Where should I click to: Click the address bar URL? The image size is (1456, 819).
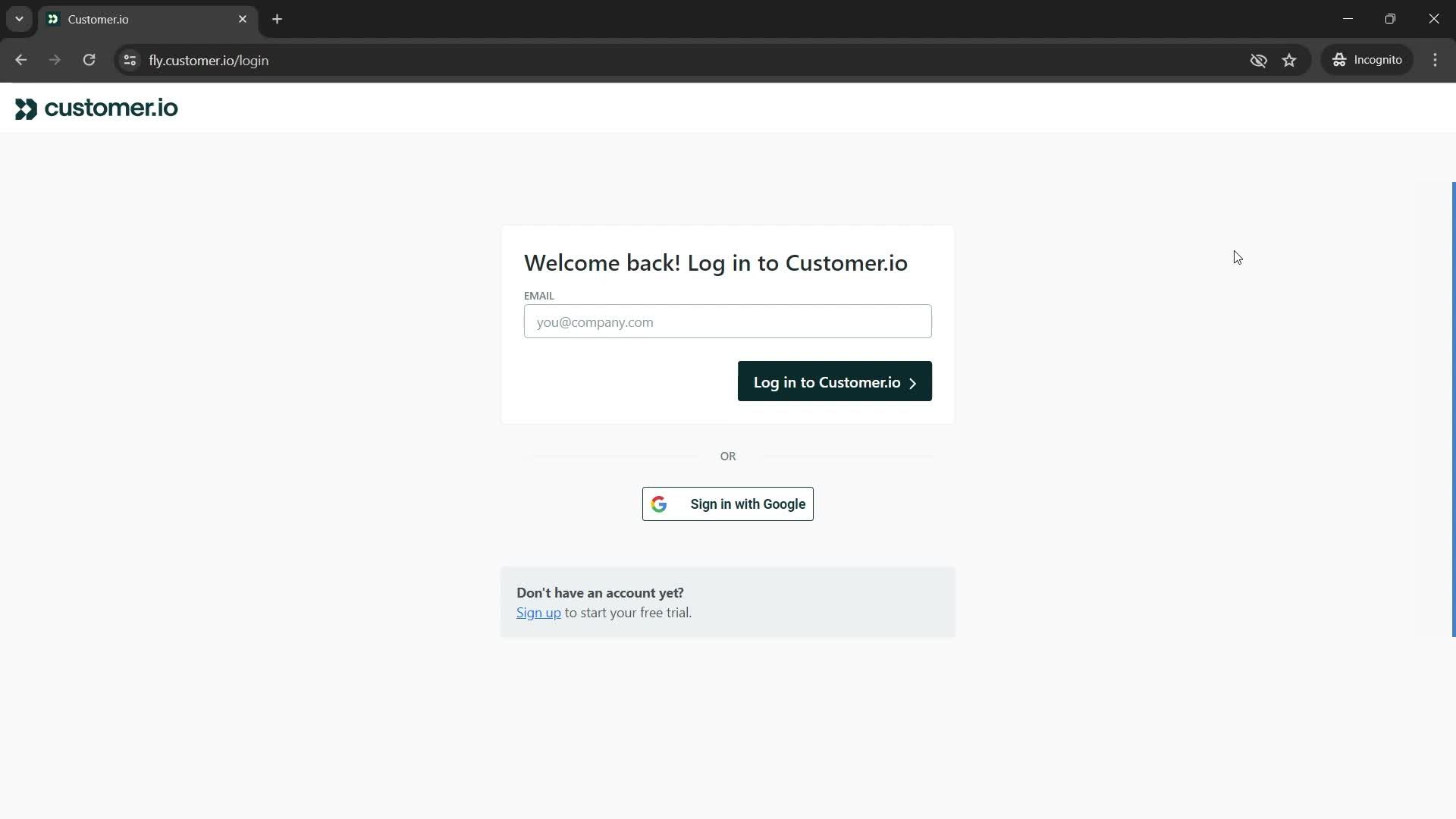[209, 61]
